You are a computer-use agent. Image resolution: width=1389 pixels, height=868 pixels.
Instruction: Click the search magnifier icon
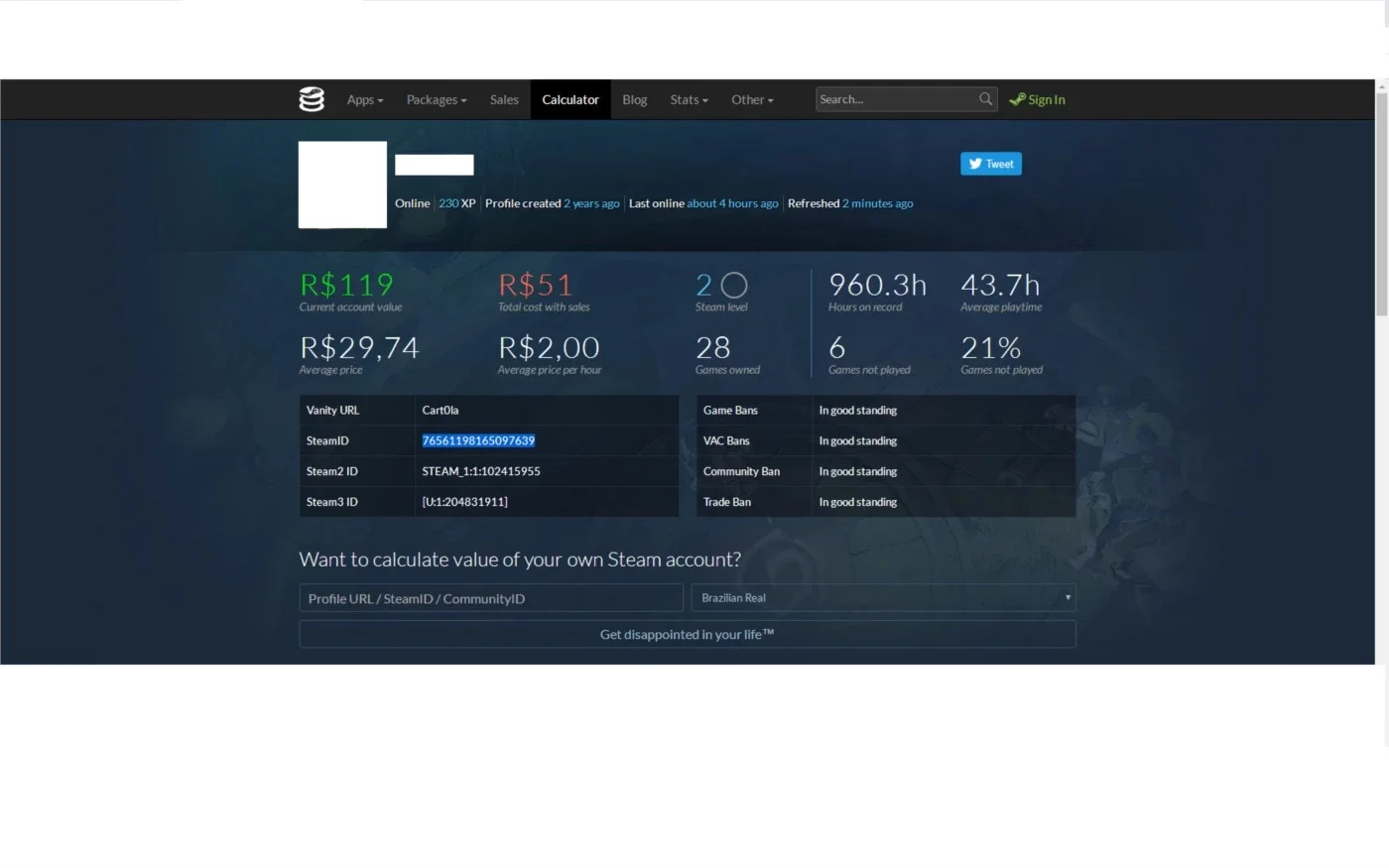(x=985, y=99)
